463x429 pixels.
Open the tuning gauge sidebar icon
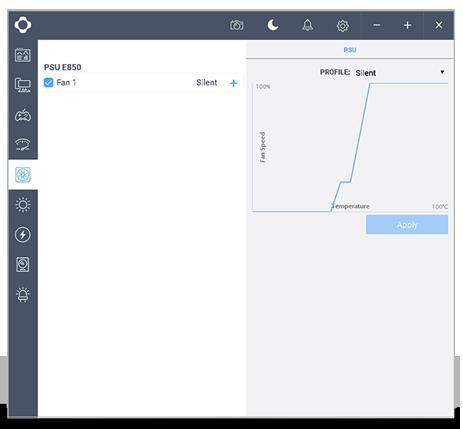pyautogui.click(x=23, y=144)
